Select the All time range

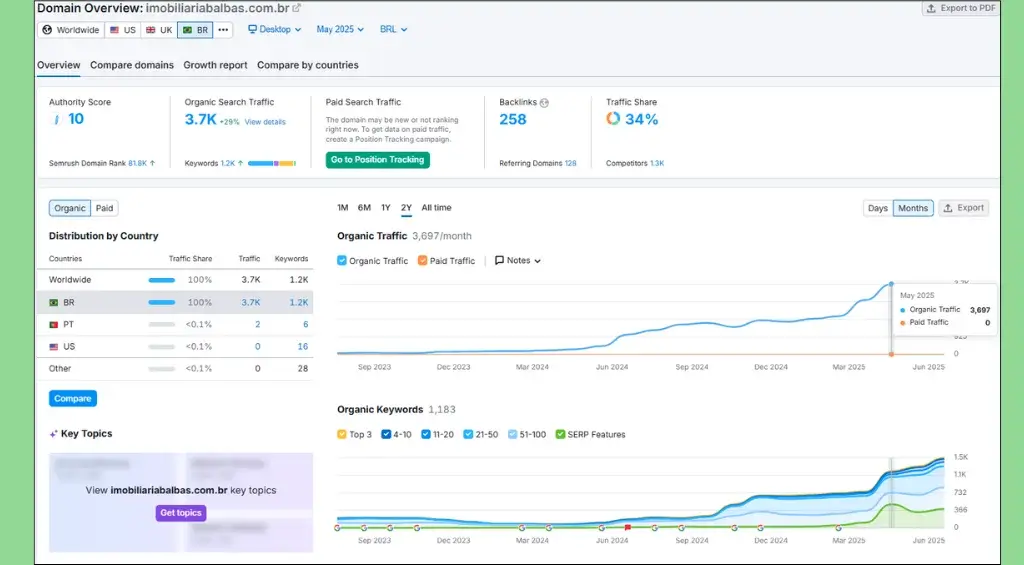[x=436, y=208]
